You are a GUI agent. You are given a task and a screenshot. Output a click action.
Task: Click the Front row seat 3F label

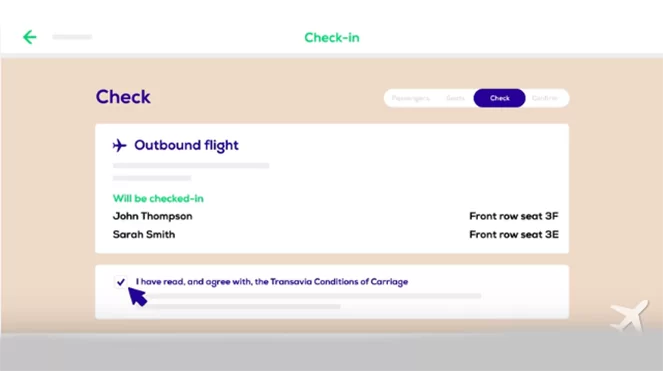(514, 216)
